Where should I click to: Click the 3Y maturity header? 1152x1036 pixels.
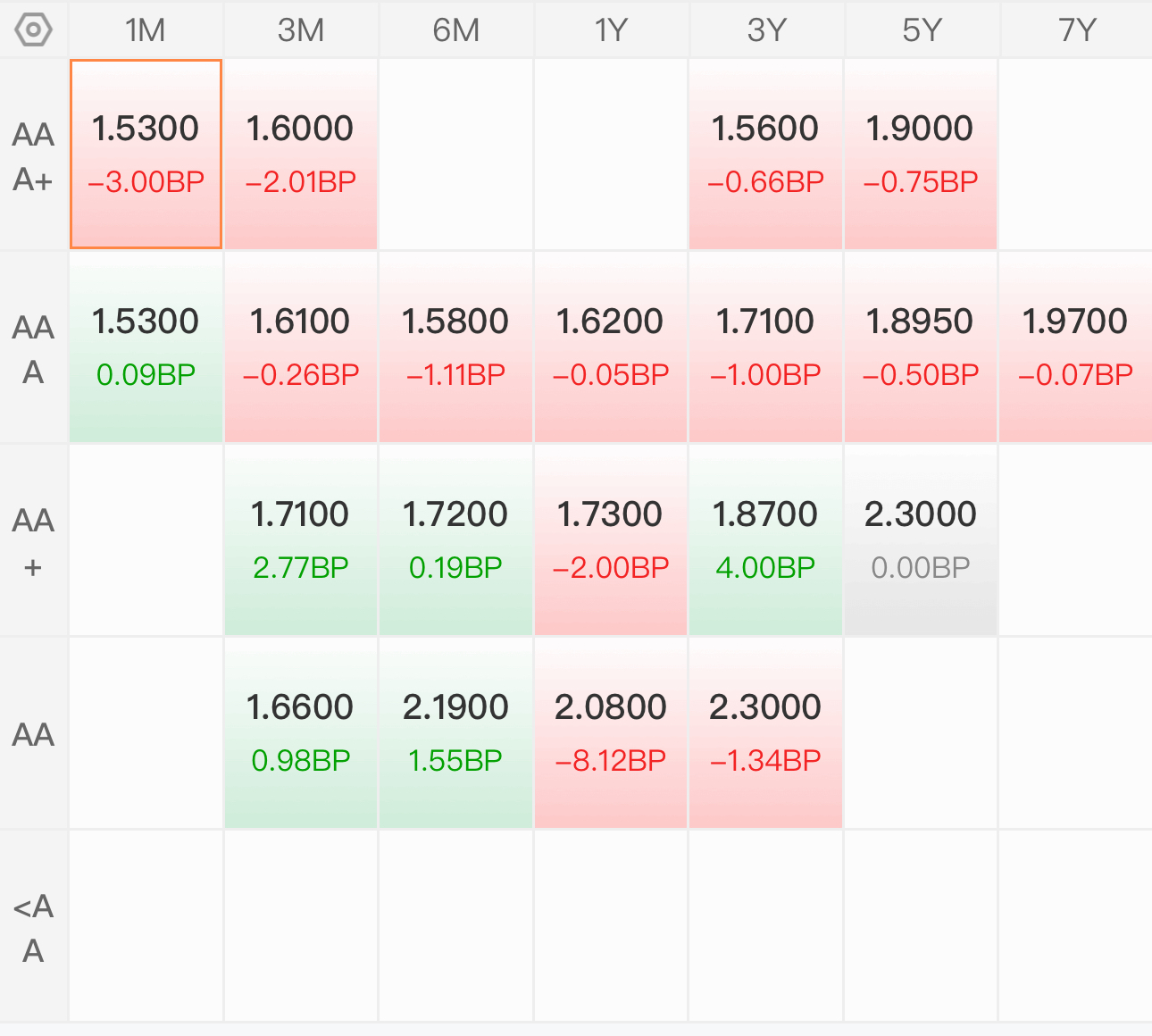click(766, 30)
